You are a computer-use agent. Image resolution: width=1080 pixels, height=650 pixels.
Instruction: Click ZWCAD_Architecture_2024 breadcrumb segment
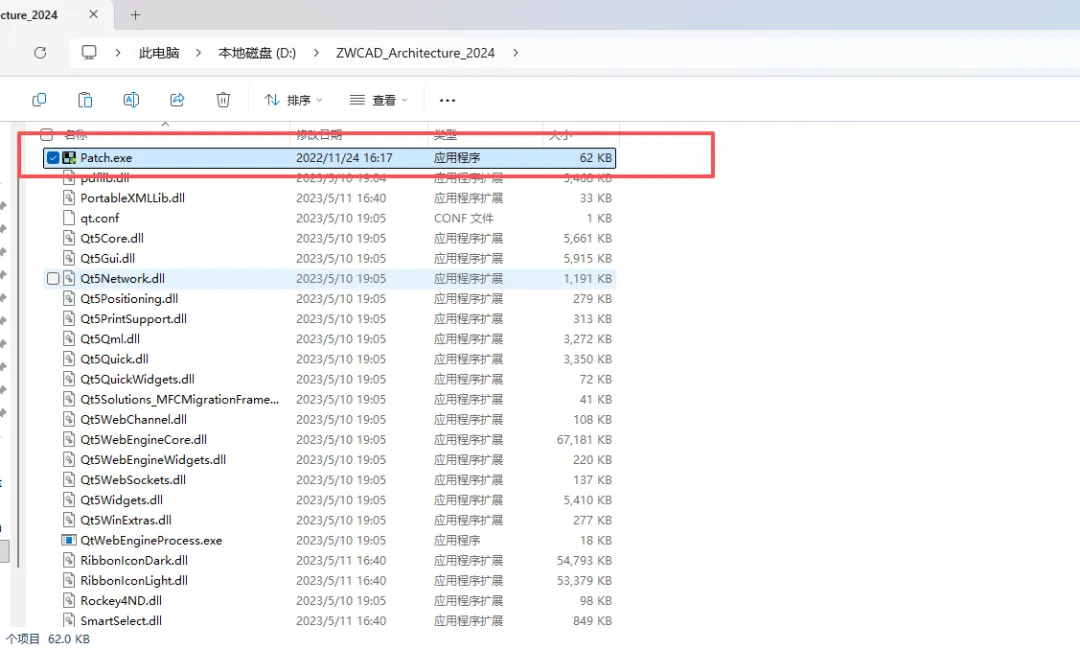(x=415, y=53)
